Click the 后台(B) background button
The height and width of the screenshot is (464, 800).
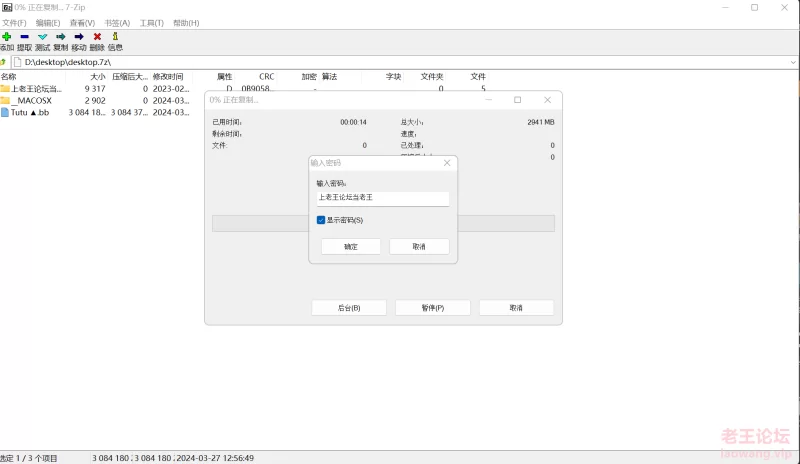pyautogui.click(x=349, y=308)
